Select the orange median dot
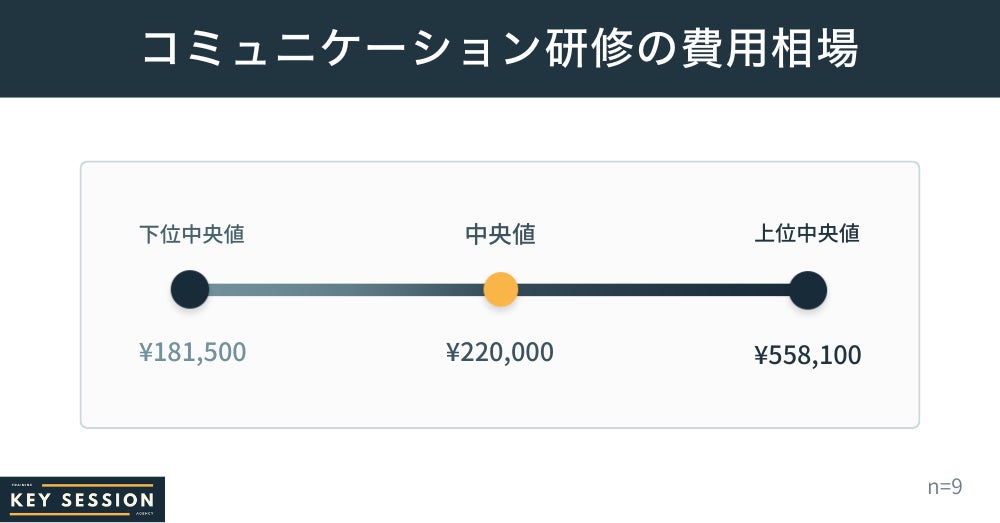This screenshot has height=523, width=1000. pyautogui.click(x=500, y=290)
